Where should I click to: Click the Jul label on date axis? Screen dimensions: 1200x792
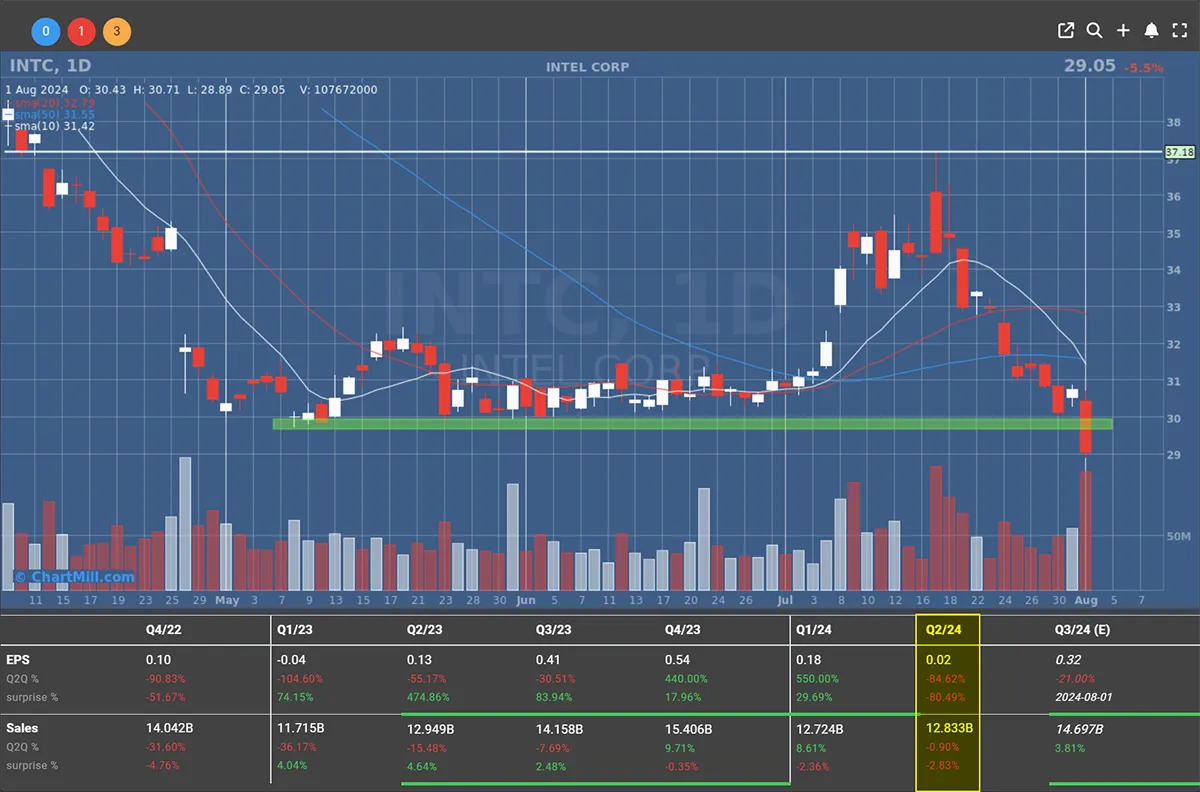pyautogui.click(x=785, y=600)
